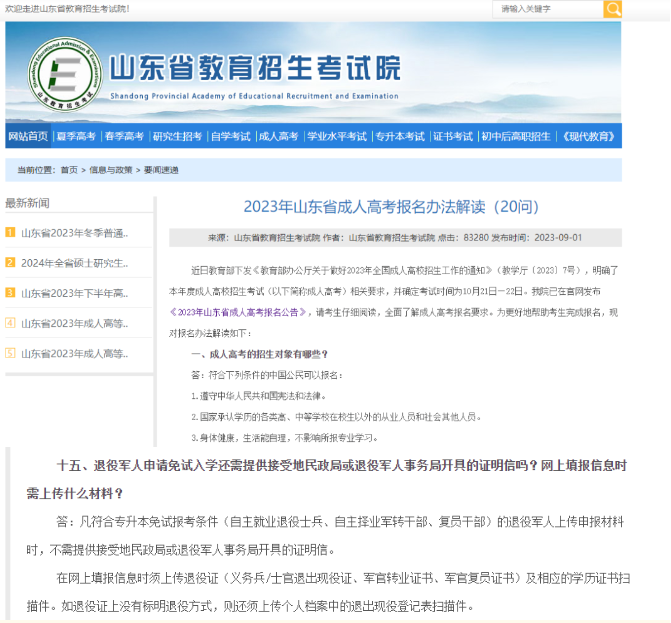Click the 要闻速递 breadcrumb link
The width and height of the screenshot is (671, 623).
click(x=161, y=170)
